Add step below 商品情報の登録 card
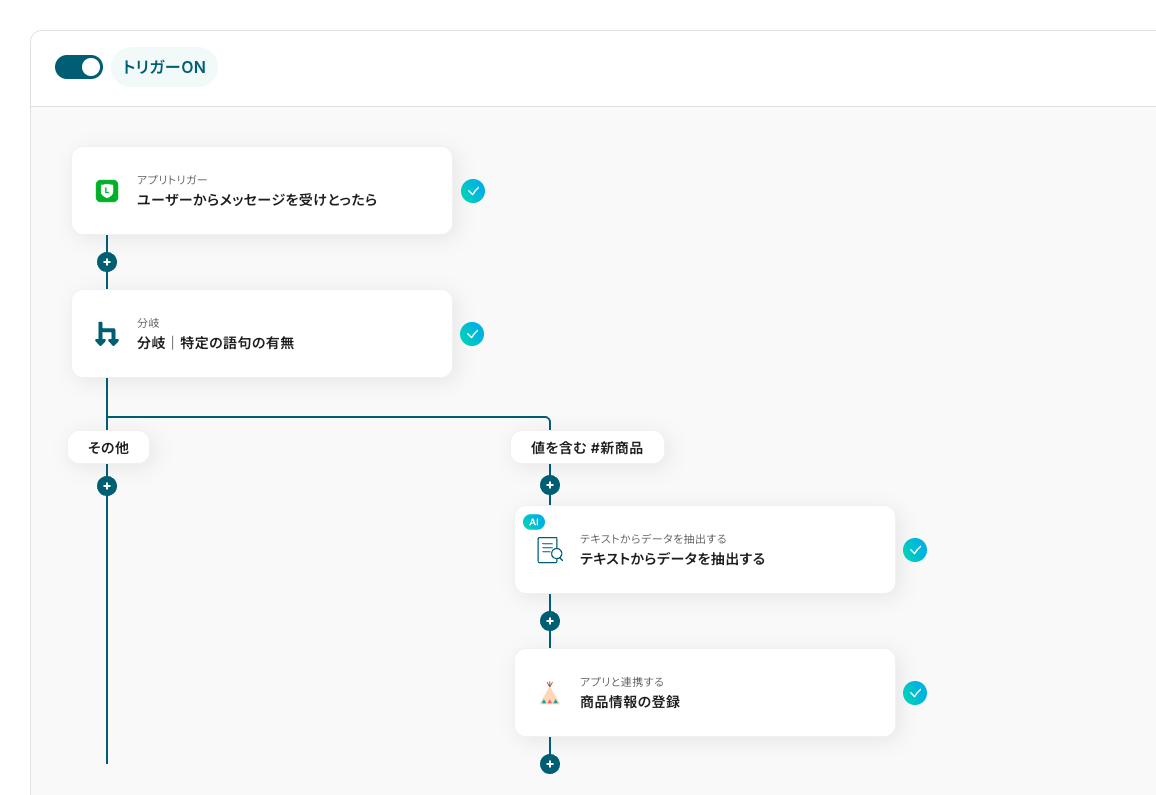Image resolution: width=1156 pixels, height=795 pixels. tap(550, 764)
